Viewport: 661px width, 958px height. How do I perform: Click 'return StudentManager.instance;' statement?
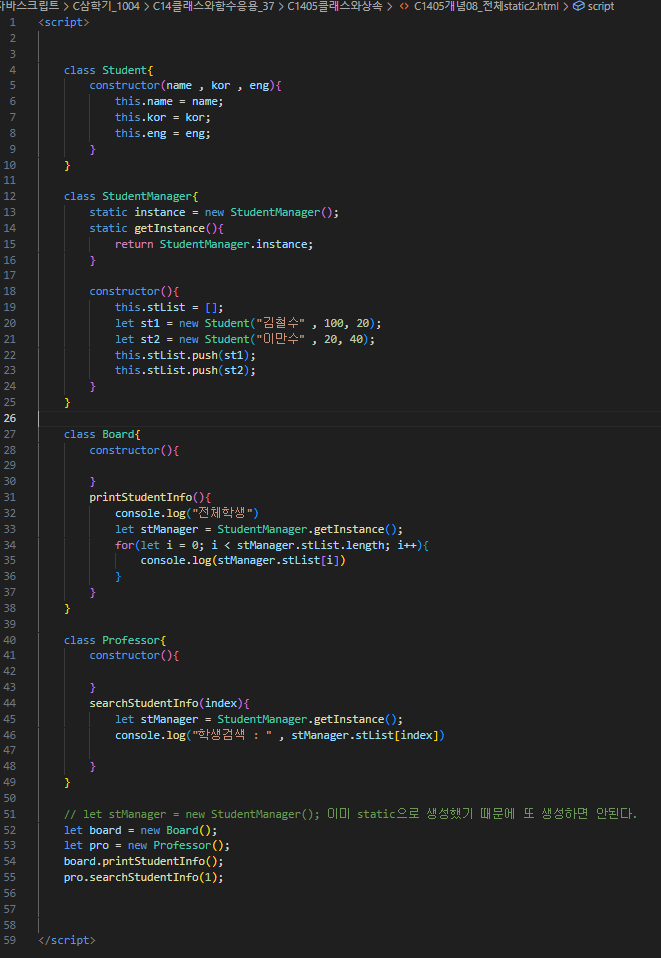point(214,244)
